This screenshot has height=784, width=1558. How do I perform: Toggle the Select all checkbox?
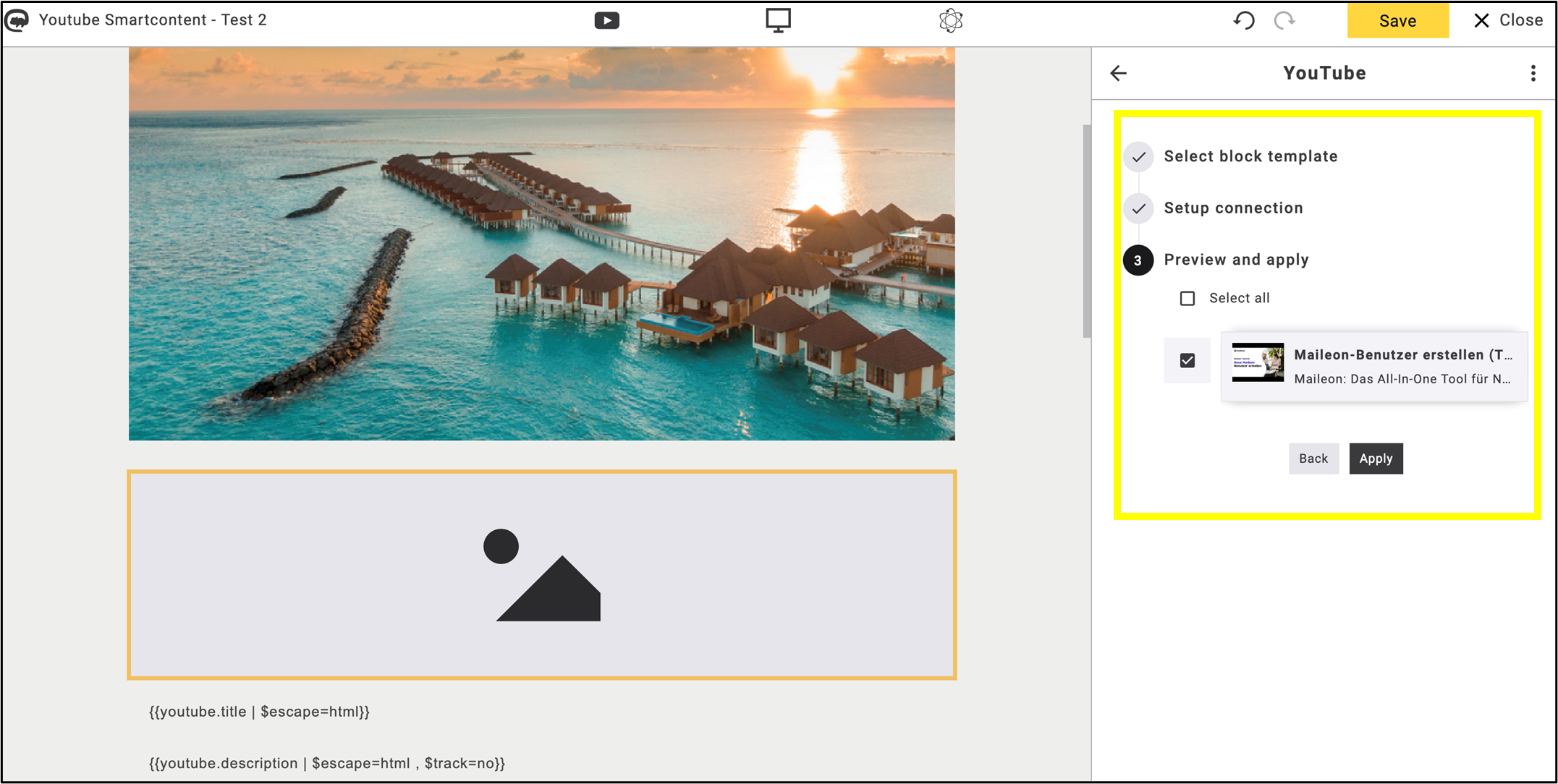pyautogui.click(x=1187, y=298)
